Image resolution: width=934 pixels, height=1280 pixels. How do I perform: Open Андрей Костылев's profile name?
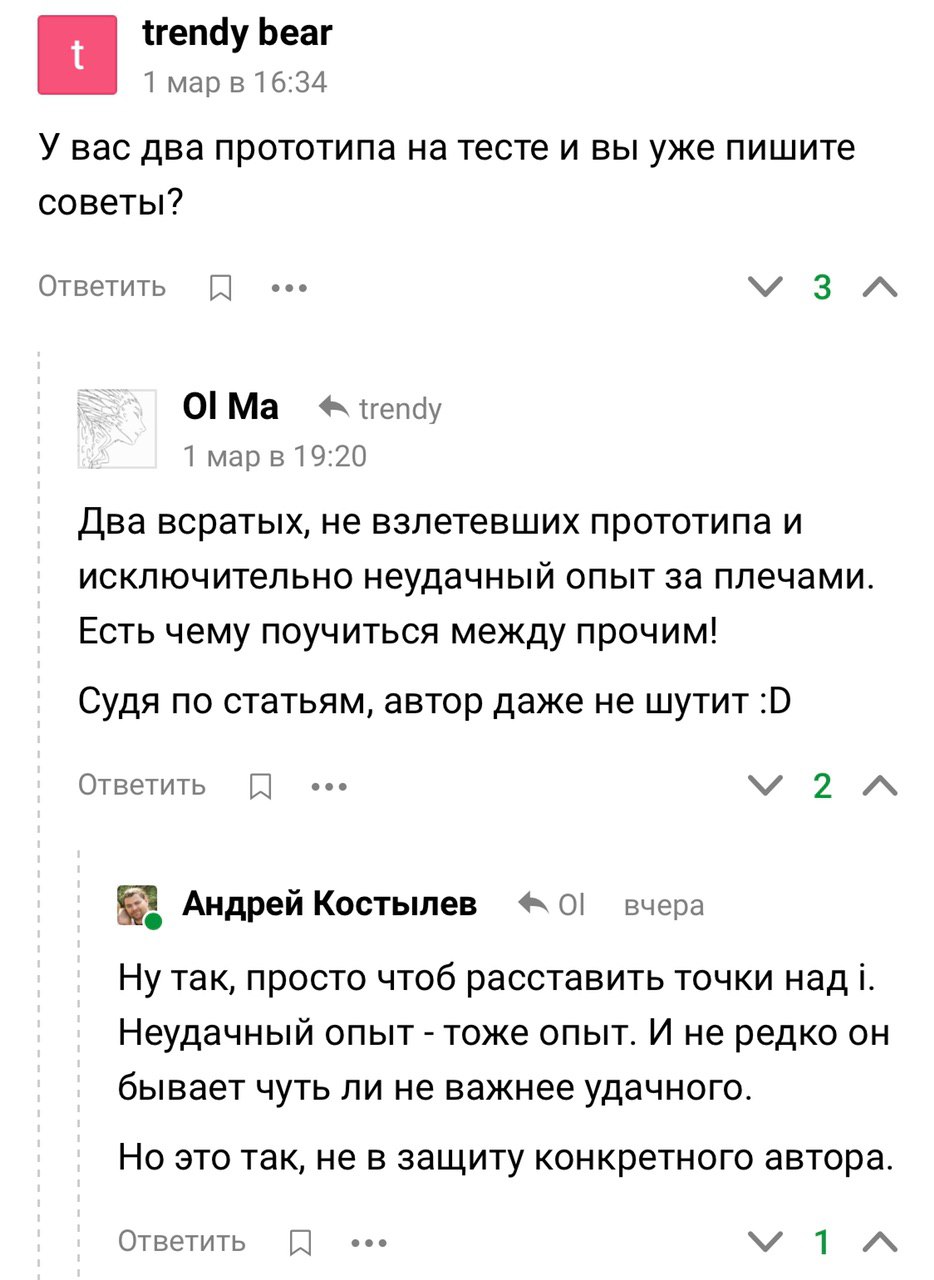[x=329, y=904]
